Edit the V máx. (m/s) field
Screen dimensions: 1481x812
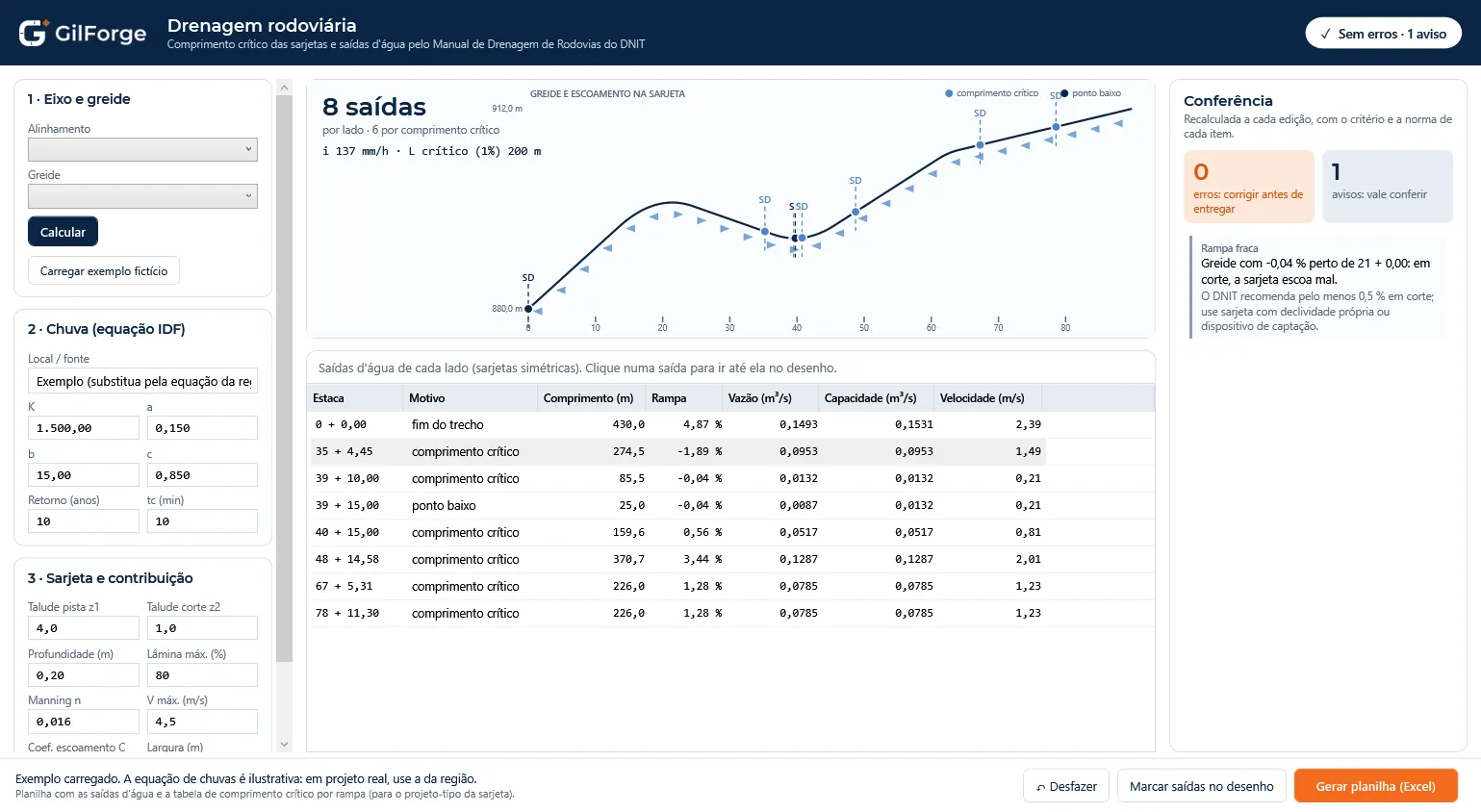[x=202, y=722]
